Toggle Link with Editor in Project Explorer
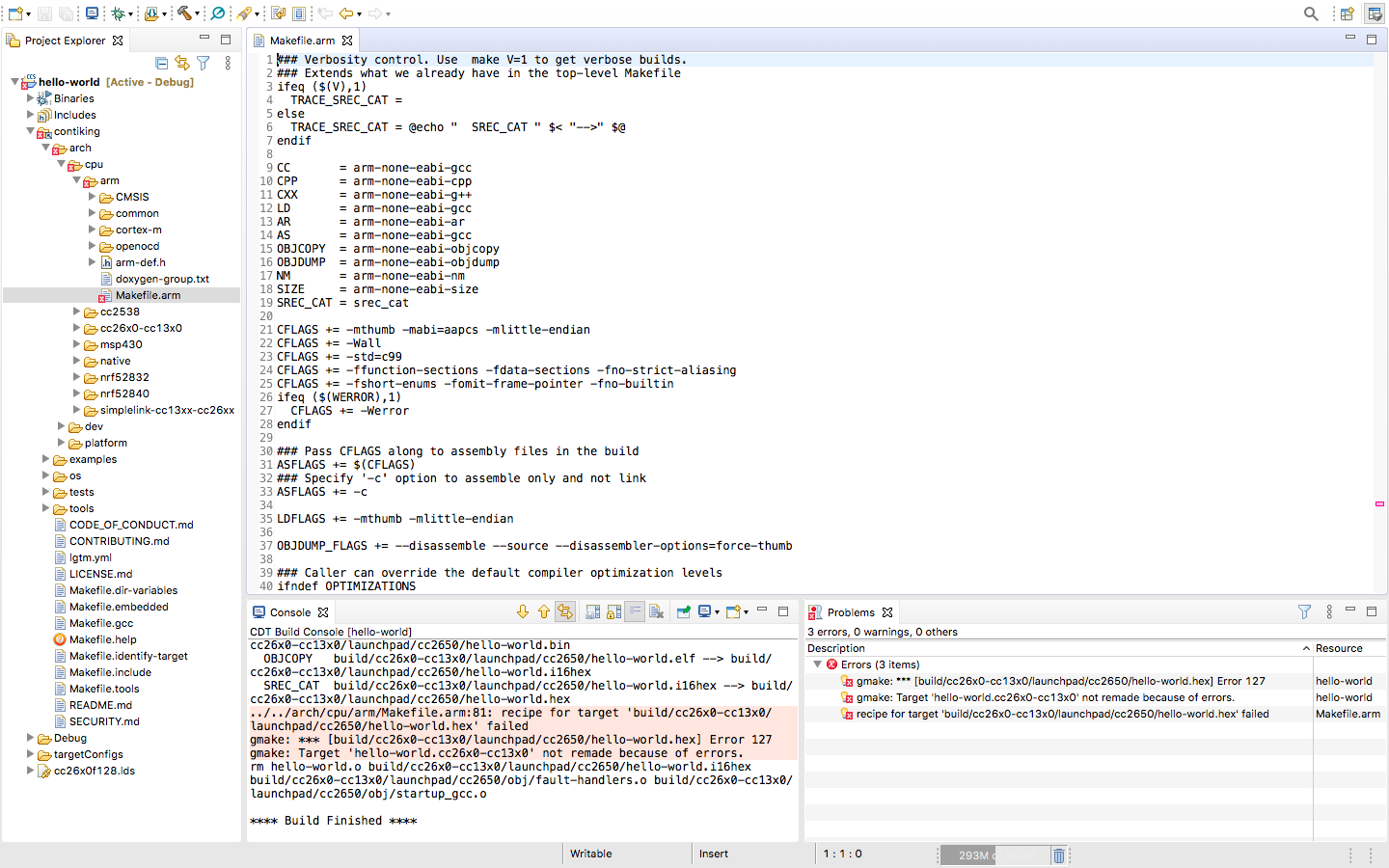The width and height of the screenshot is (1389, 868). click(182, 62)
